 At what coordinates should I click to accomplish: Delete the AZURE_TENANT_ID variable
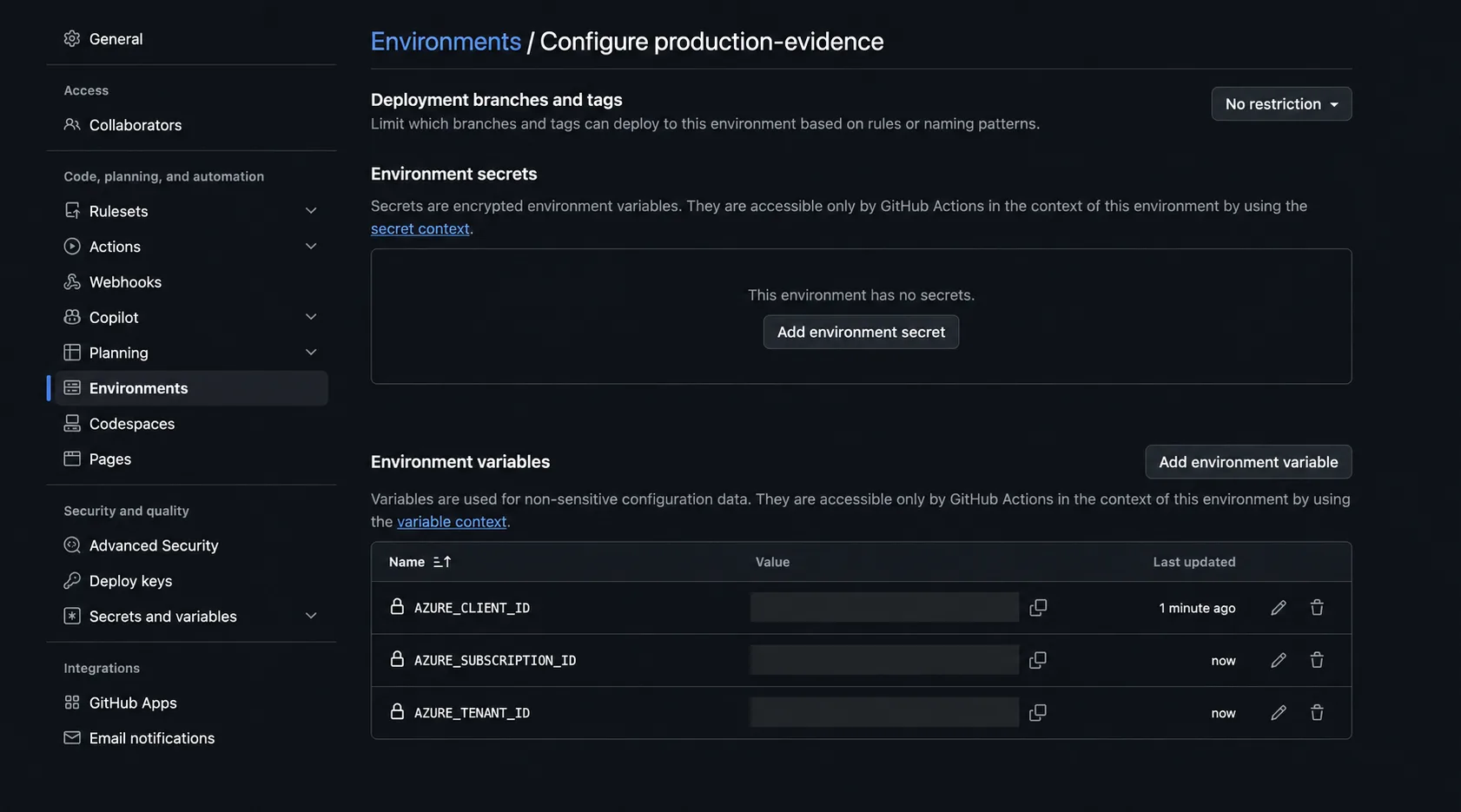1317,713
